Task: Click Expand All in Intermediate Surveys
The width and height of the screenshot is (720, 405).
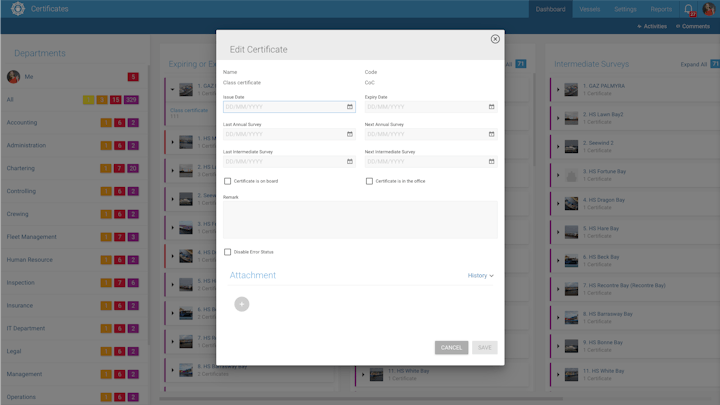Action: click(693, 64)
